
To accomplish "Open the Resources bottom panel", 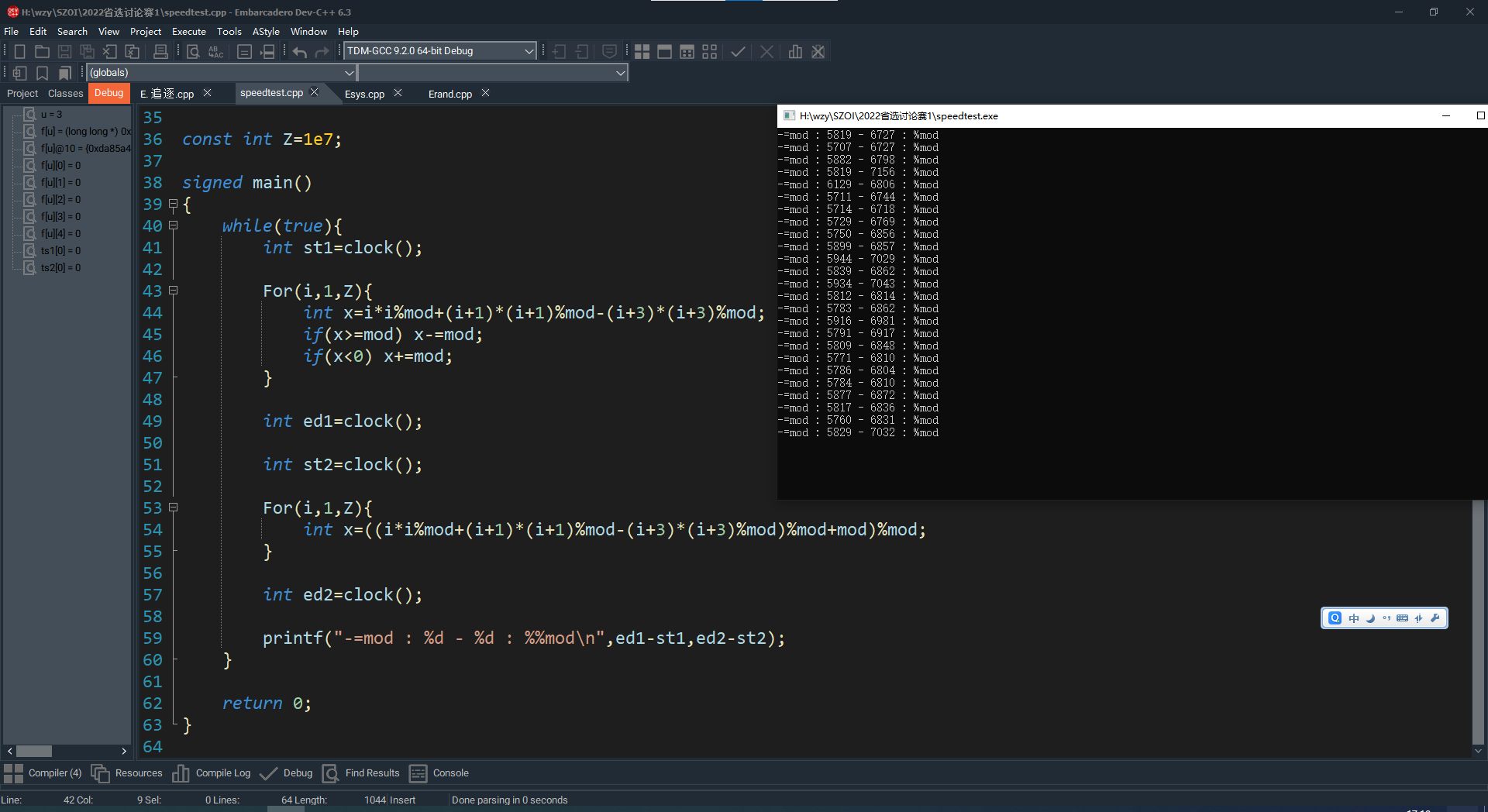I will coord(127,773).
